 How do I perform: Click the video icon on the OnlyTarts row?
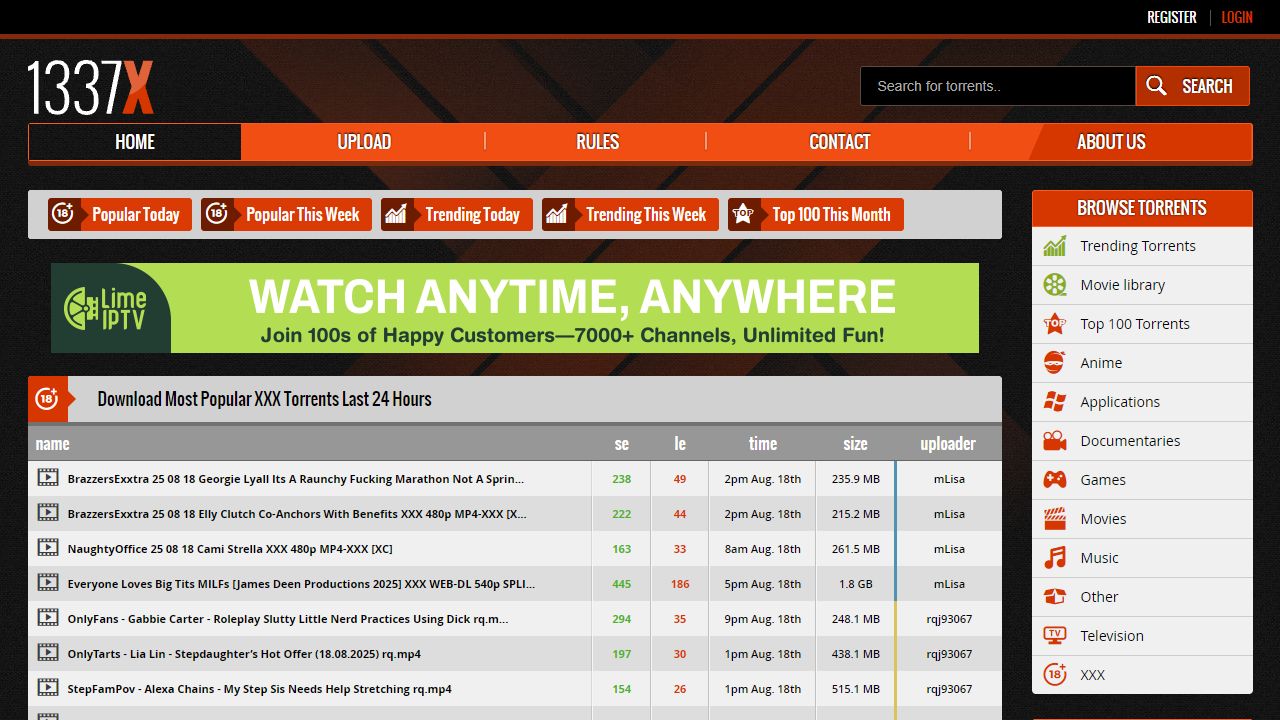click(48, 653)
